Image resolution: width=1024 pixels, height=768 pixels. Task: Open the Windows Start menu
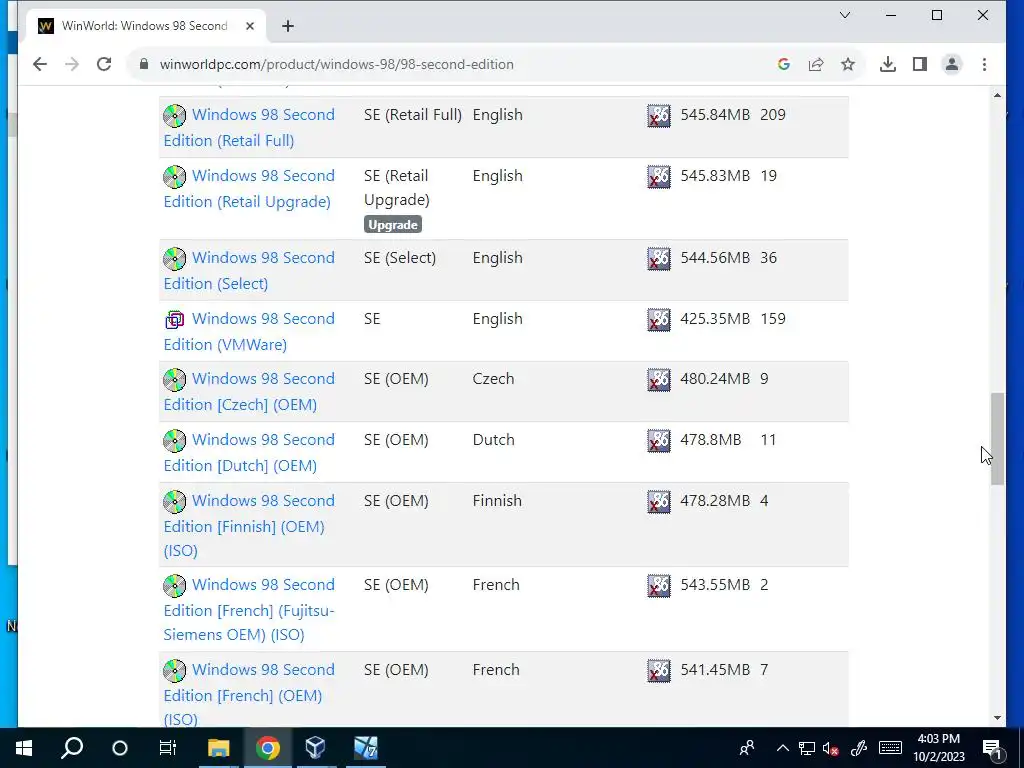[24, 748]
